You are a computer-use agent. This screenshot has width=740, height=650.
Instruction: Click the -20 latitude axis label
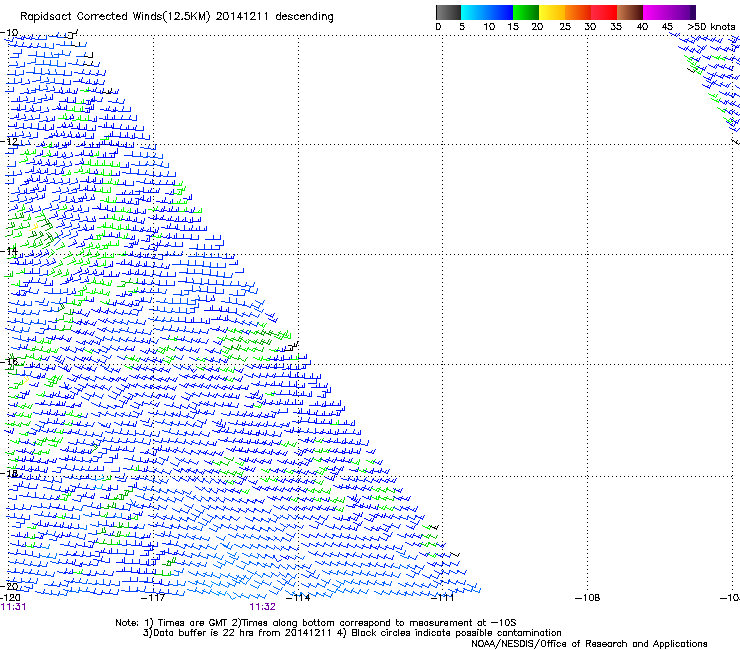point(9,586)
